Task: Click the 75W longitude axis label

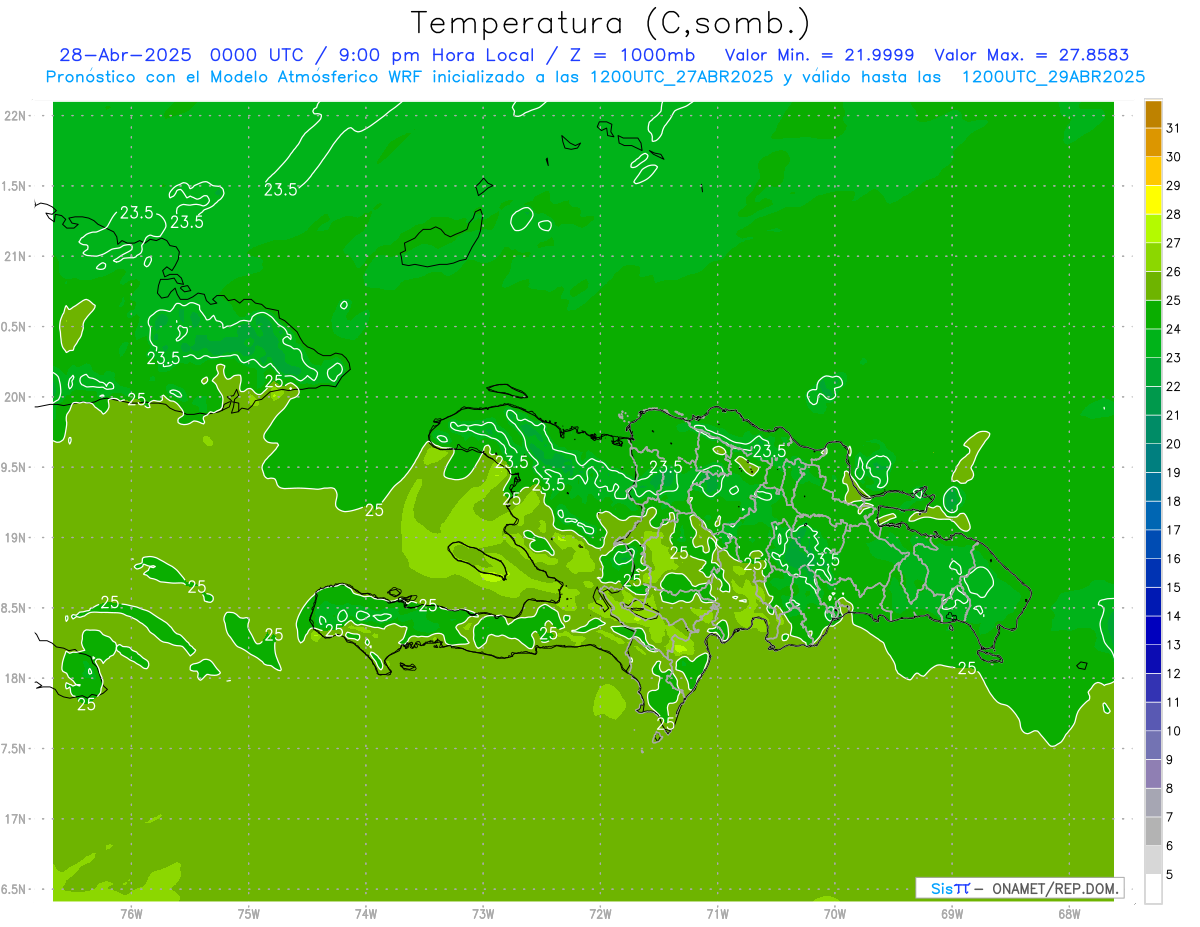Action: 249,914
